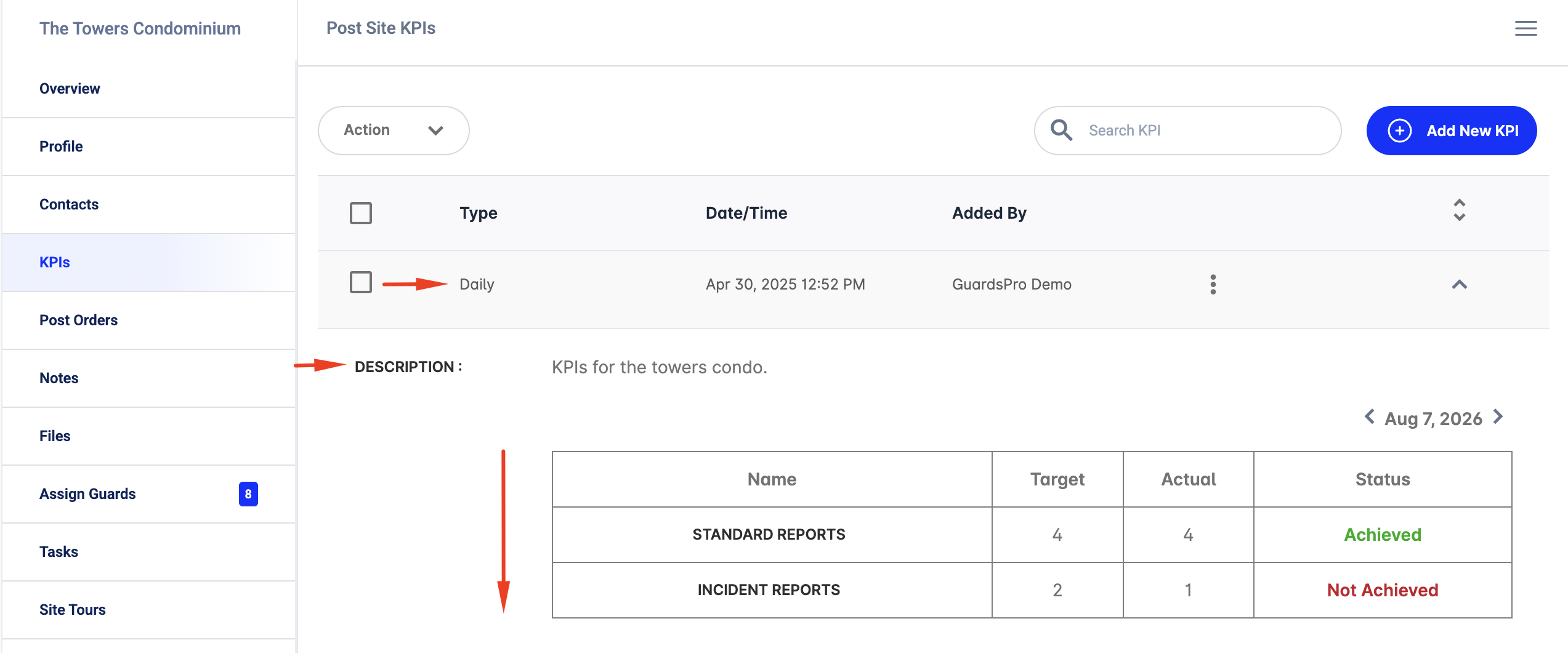Click the search magnifier icon

click(x=1061, y=130)
